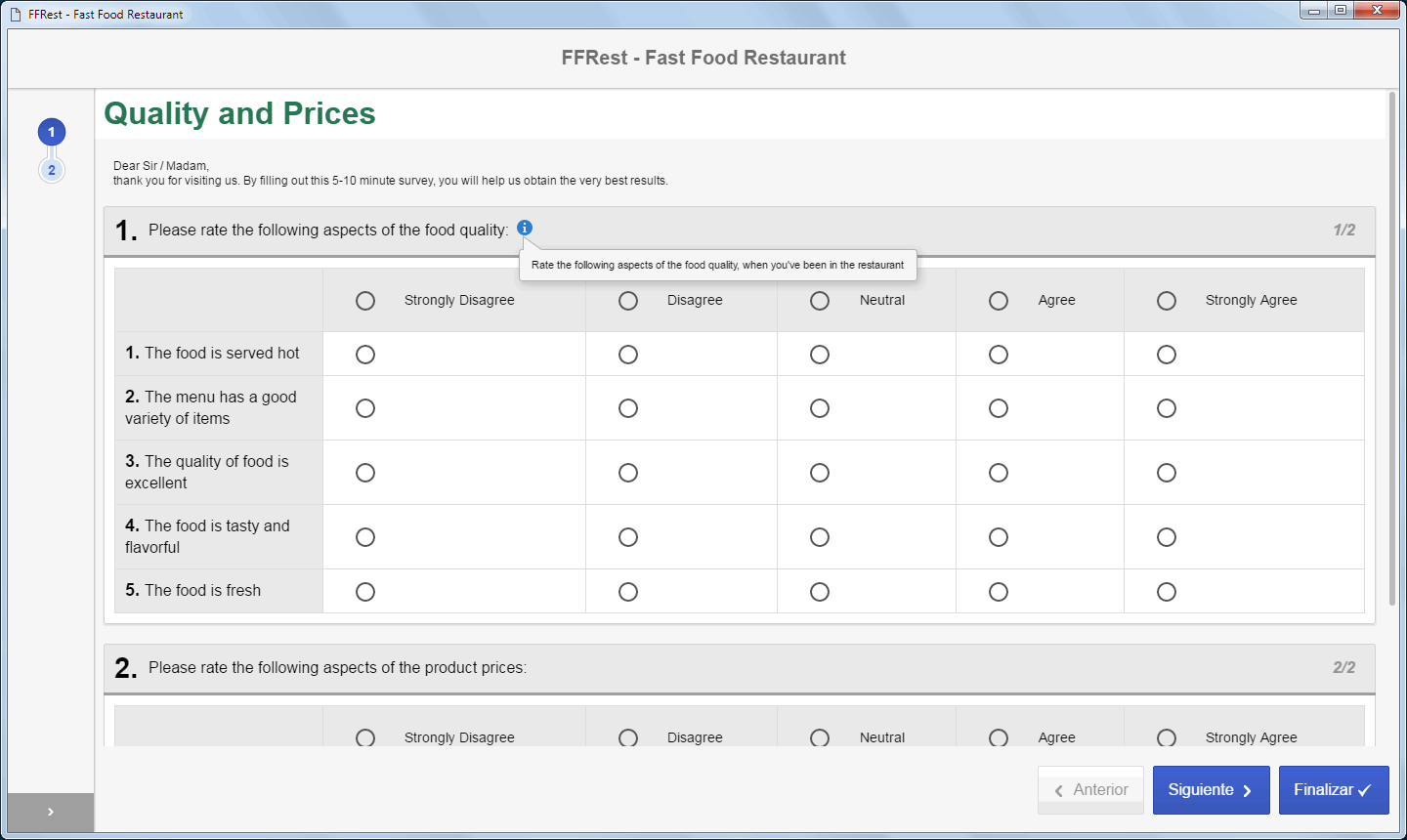Select the Strongly Agree column header radio in question 1
The width and height of the screenshot is (1407, 840).
coord(1167,301)
